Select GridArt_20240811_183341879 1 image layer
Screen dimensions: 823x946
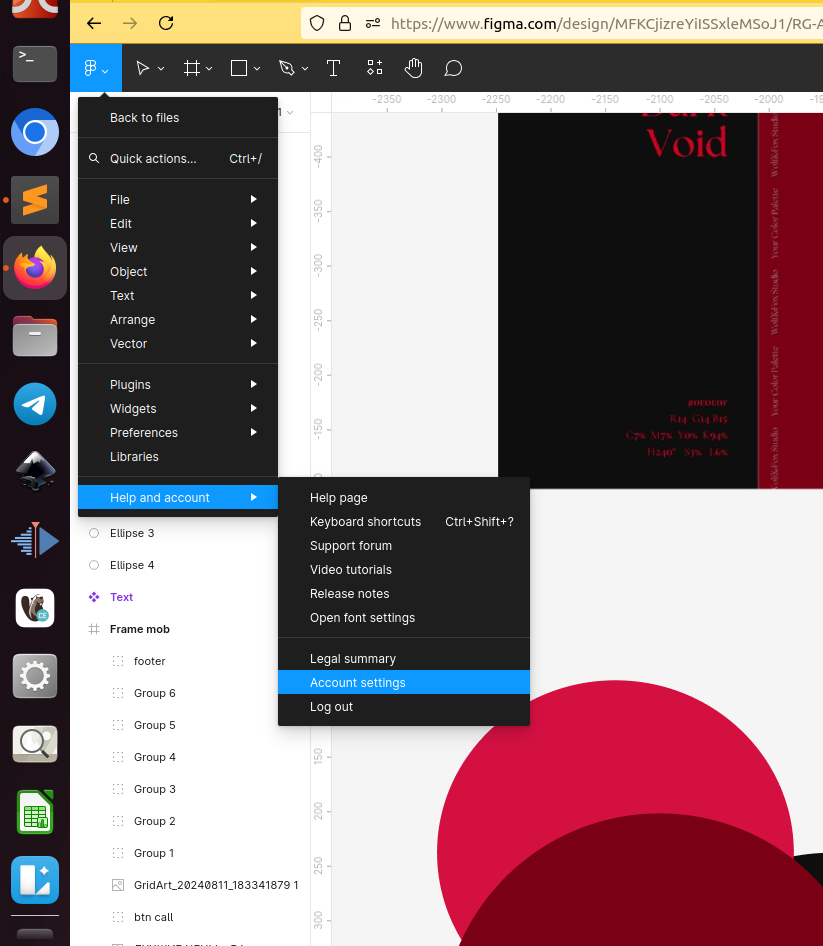point(190,885)
